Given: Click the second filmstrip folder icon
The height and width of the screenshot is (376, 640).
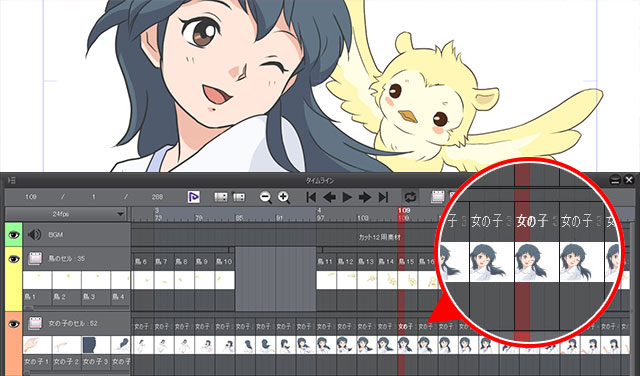Looking at the screenshot, I should pos(238,198).
